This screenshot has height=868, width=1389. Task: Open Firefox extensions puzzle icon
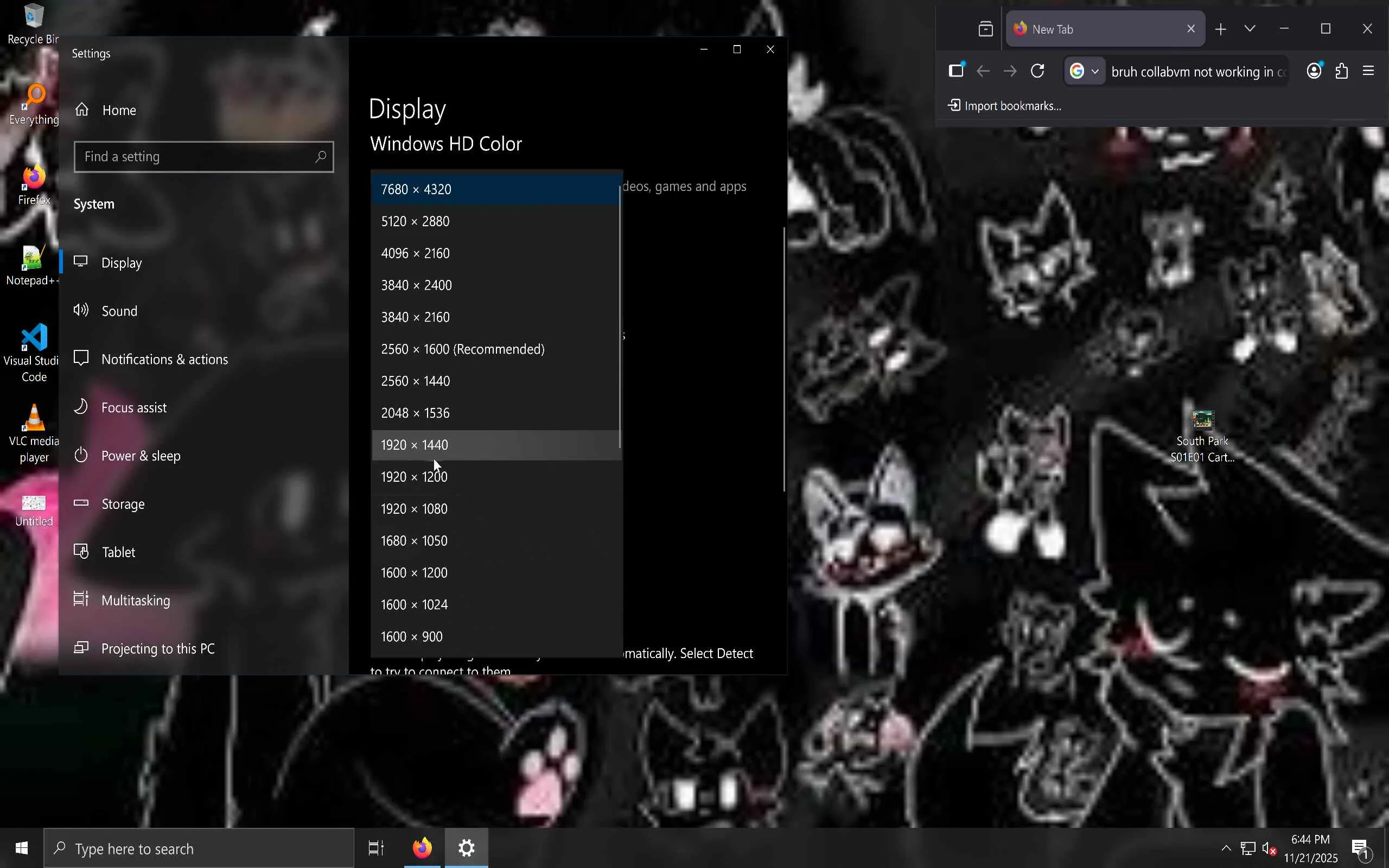point(1341,71)
